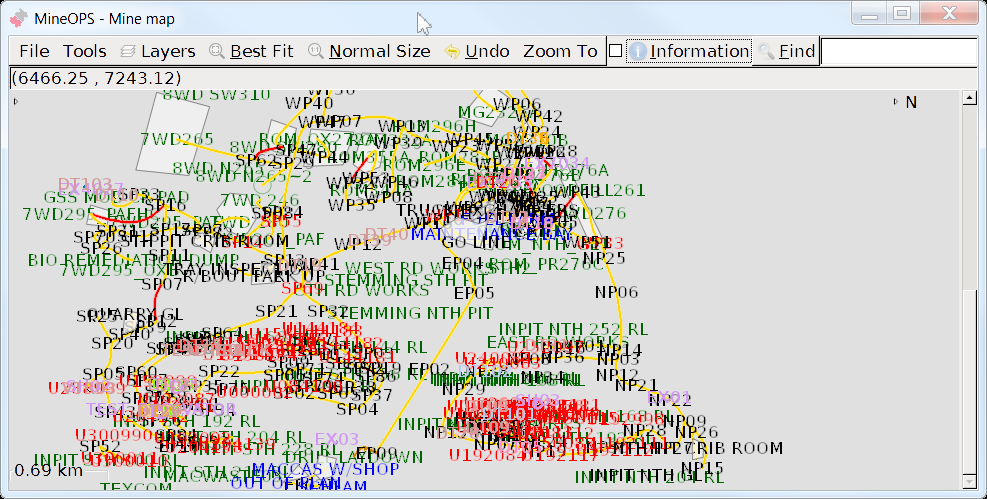Select the NP25 map label
Image resolution: width=987 pixels, height=499 pixels.
tap(604, 258)
